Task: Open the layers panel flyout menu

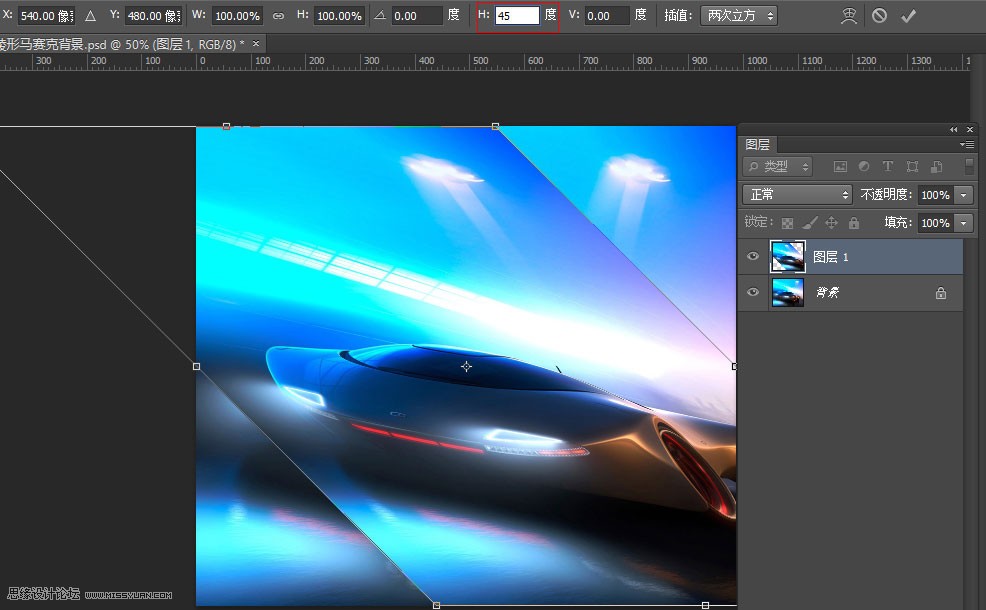Action: point(967,144)
